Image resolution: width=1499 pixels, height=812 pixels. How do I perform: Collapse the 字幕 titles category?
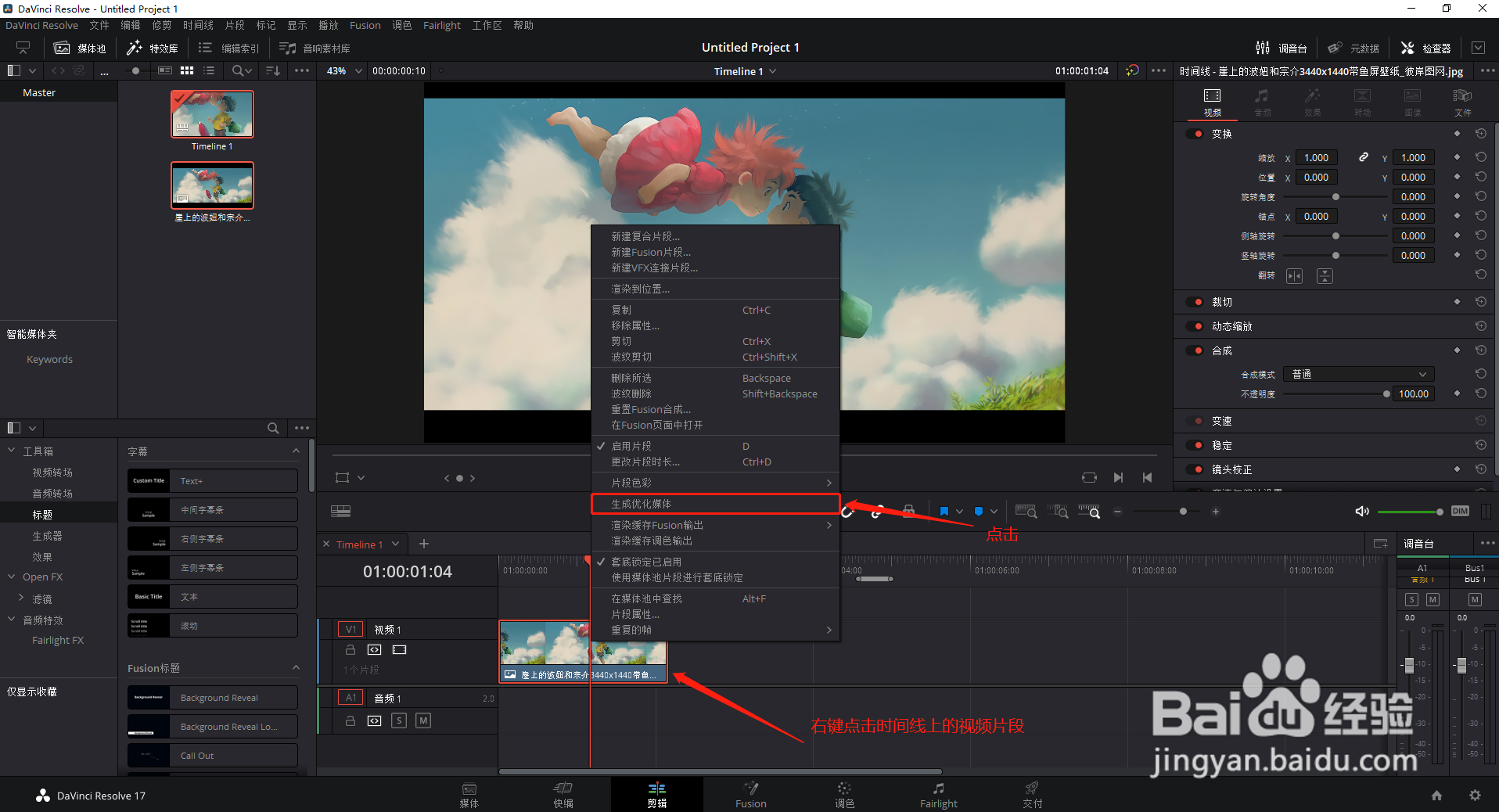pos(296,451)
